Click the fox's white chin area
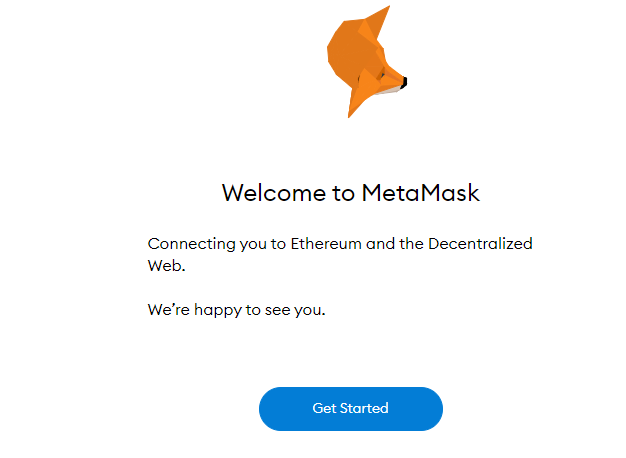Image resolution: width=626 pixels, height=458 pixels. click(x=389, y=91)
